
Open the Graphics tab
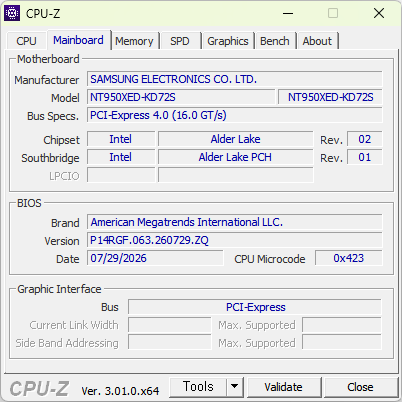click(228, 41)
